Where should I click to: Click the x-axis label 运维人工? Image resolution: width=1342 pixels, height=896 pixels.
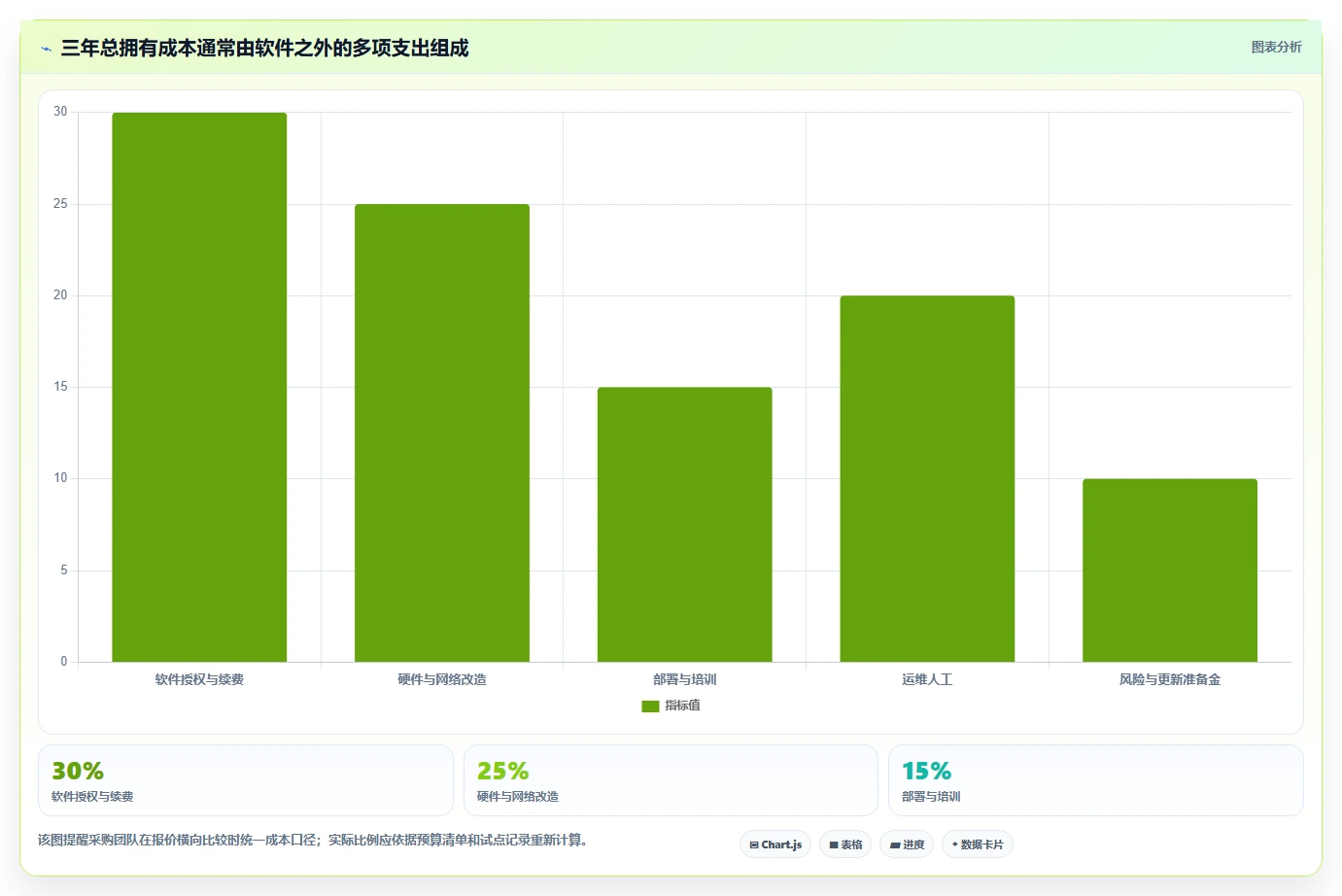(x=927, y=679)
